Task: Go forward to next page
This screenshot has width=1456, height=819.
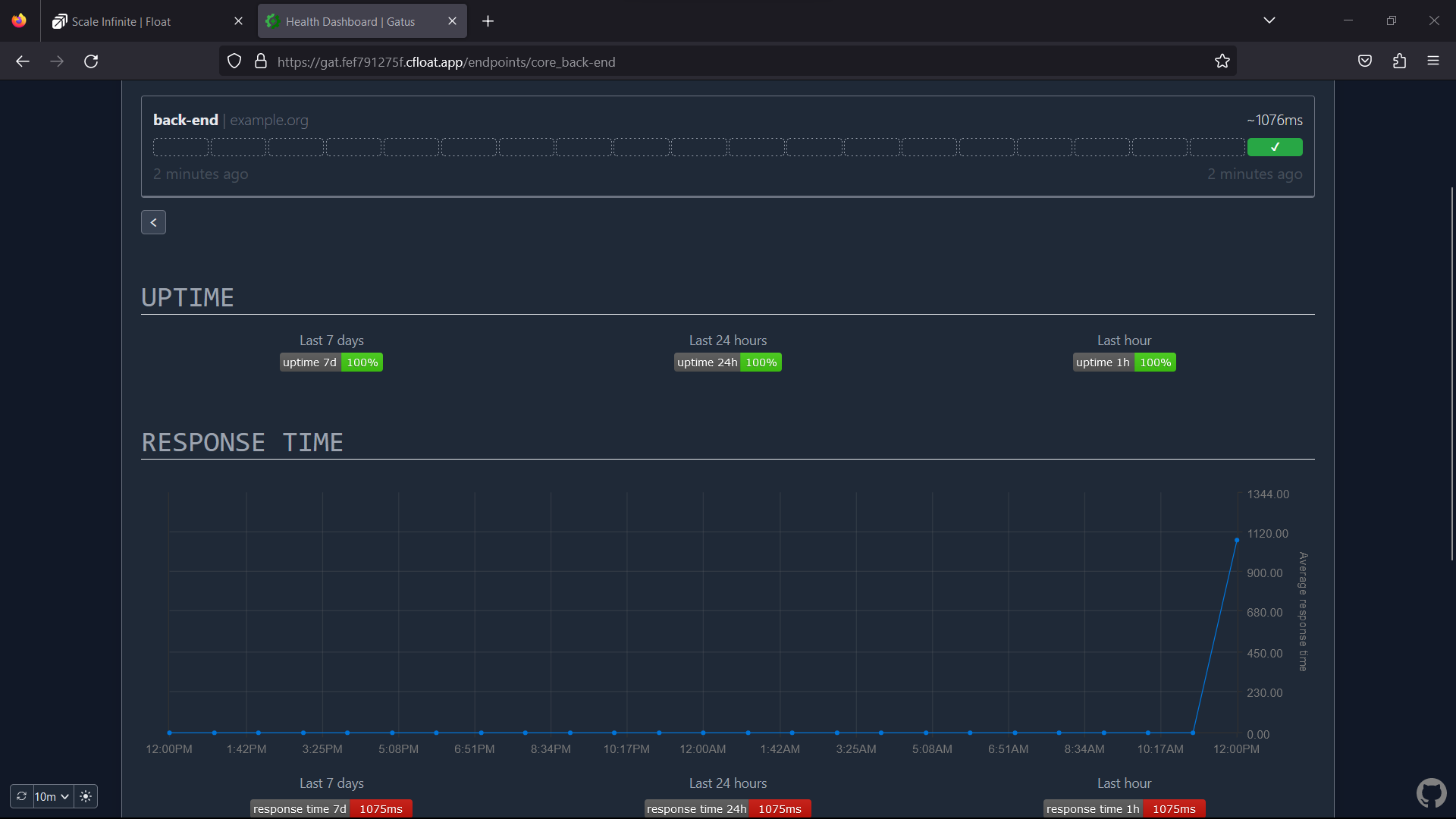Action: click(x=57, y=61)
